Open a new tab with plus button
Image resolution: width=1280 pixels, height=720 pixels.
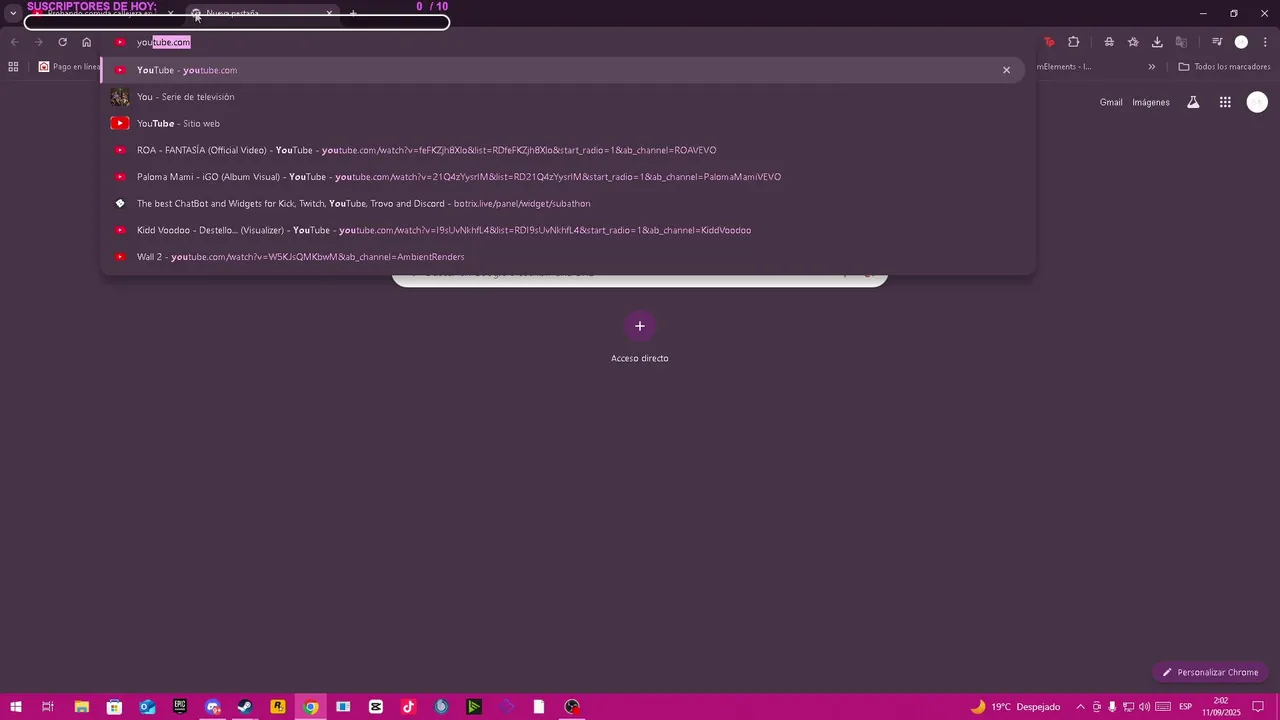tap(353, 13)
